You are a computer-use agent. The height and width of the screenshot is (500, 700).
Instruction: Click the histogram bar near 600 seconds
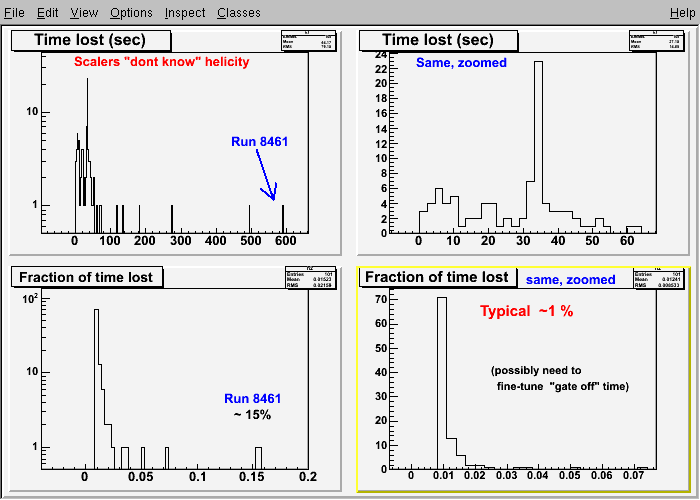coord(283,219)
